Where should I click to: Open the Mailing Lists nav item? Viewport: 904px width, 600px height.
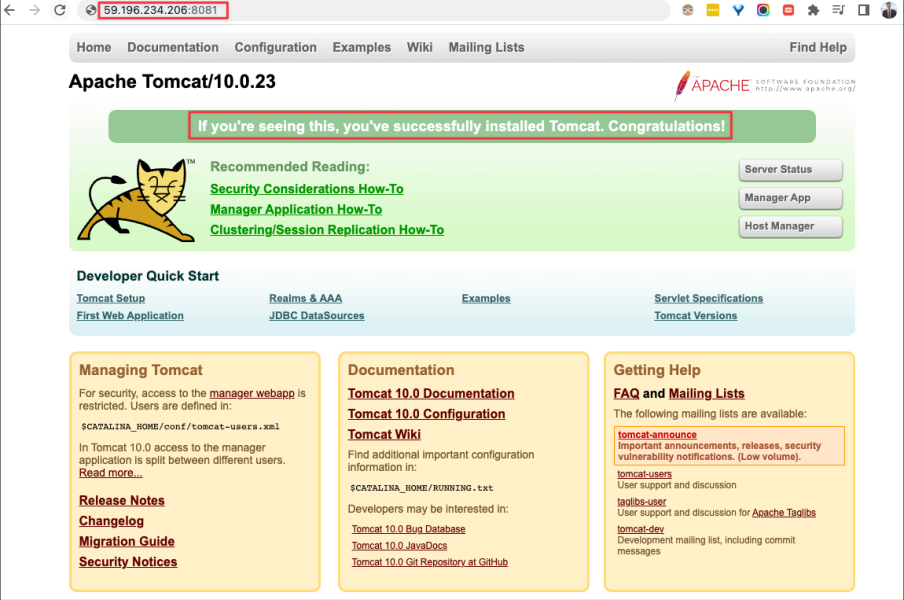pyautogui.click(x=487, y=47)
